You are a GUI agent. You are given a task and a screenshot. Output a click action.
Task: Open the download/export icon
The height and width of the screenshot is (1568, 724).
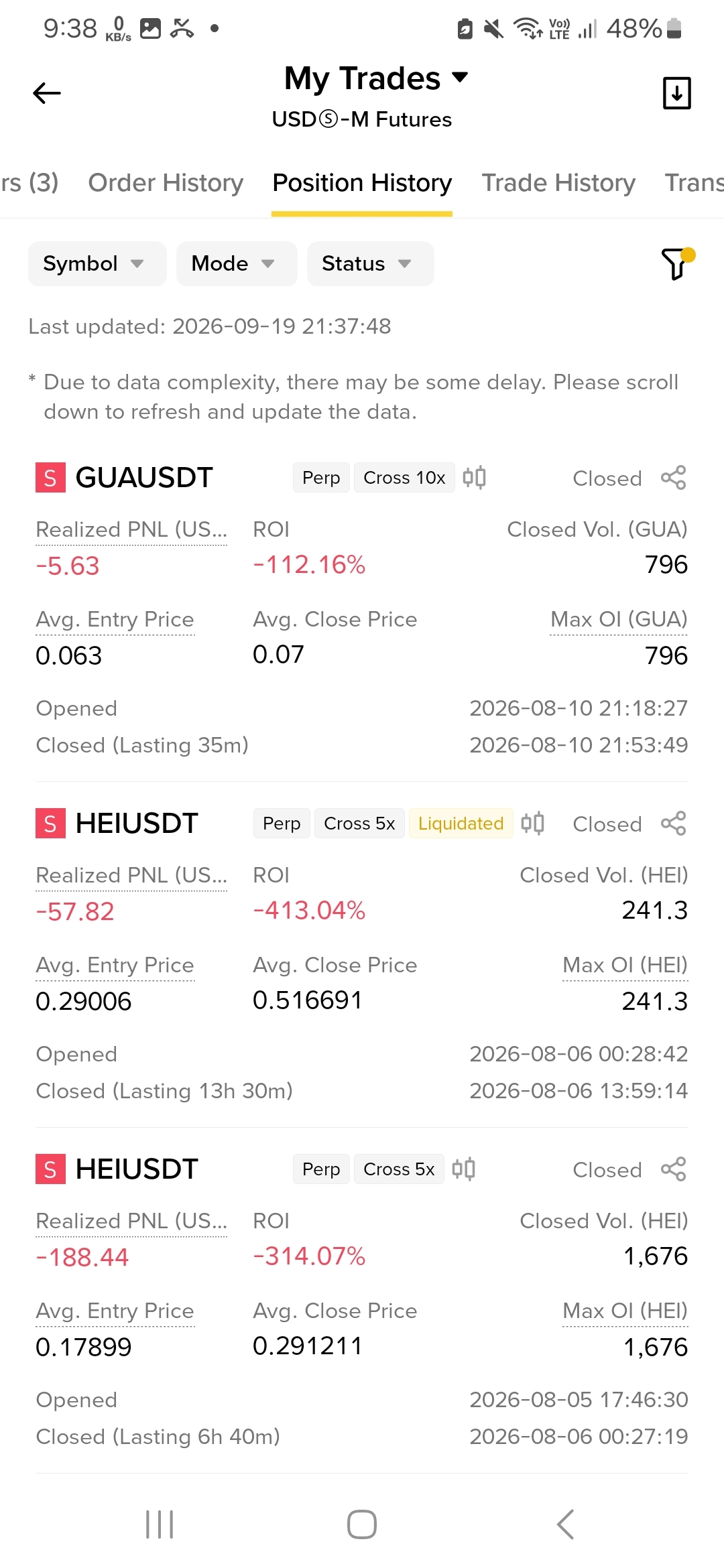(676, 93)
